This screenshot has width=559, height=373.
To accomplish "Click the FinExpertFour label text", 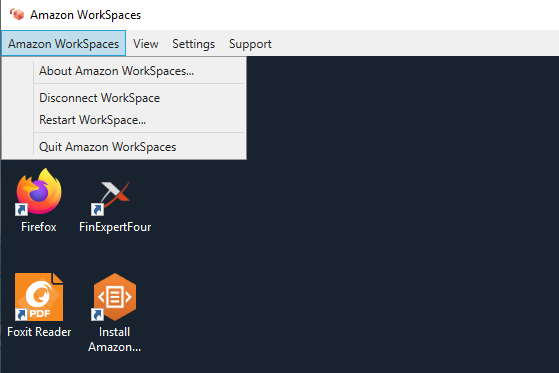I will coord(115,227).
